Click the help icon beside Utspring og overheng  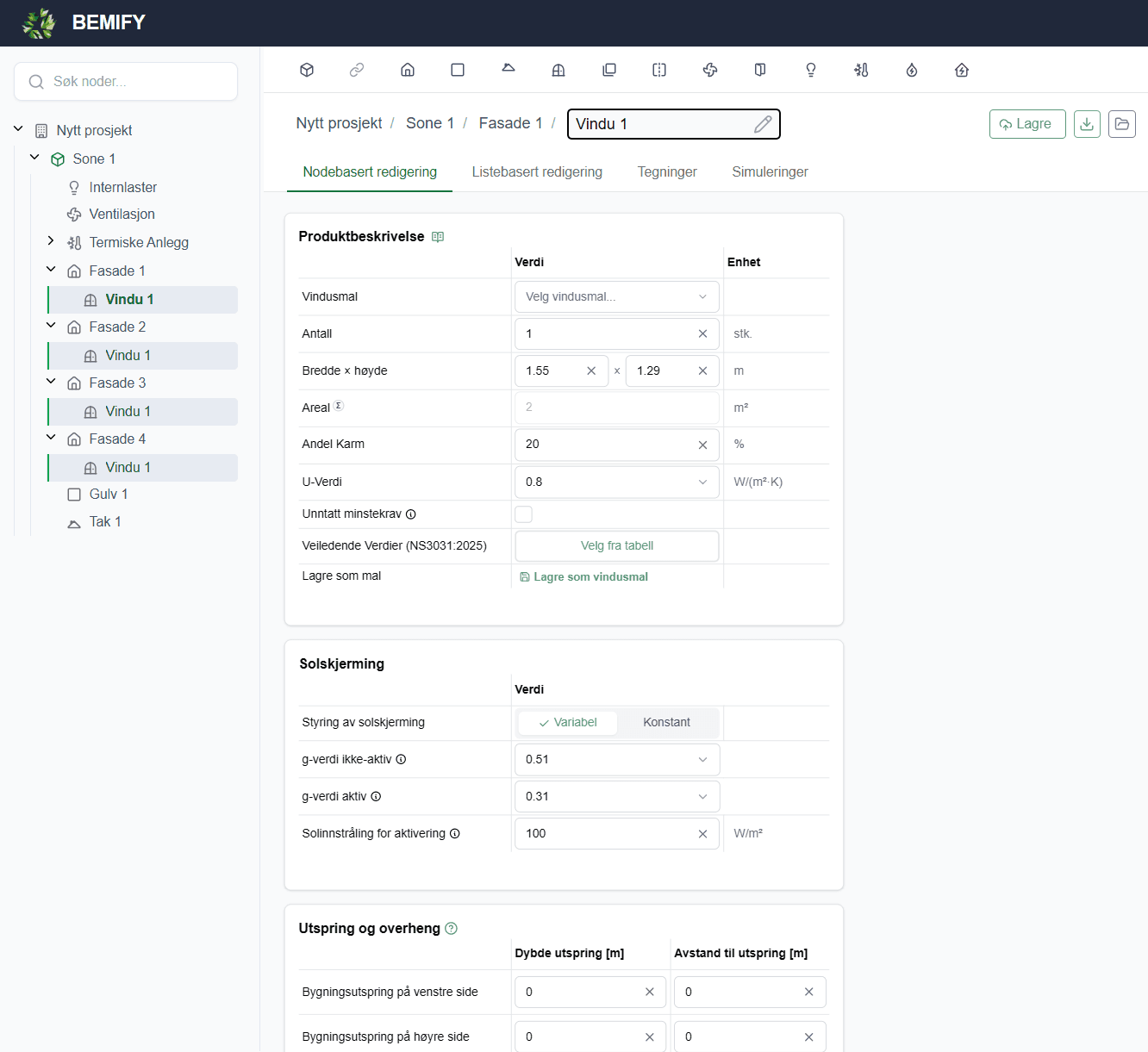tap(451, 929)
